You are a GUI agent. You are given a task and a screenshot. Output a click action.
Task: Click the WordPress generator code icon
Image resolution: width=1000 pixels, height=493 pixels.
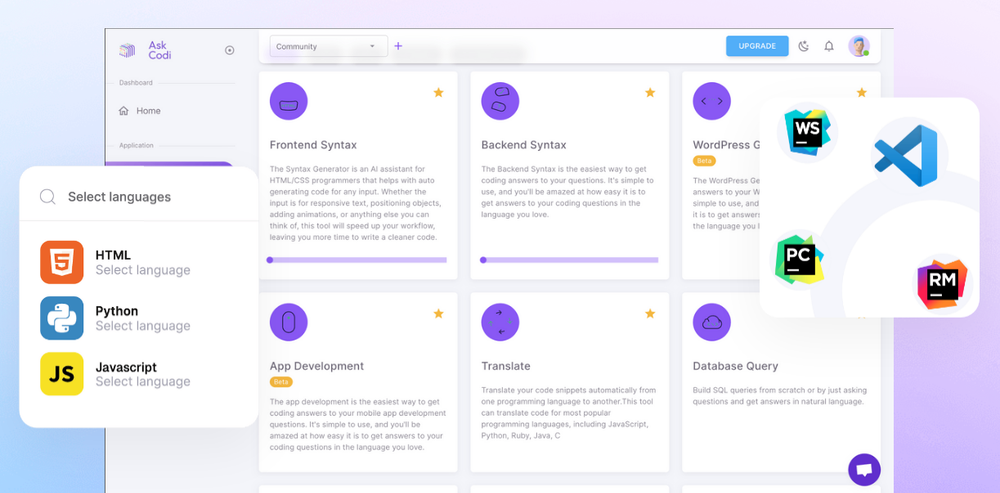tap(712, 101)
